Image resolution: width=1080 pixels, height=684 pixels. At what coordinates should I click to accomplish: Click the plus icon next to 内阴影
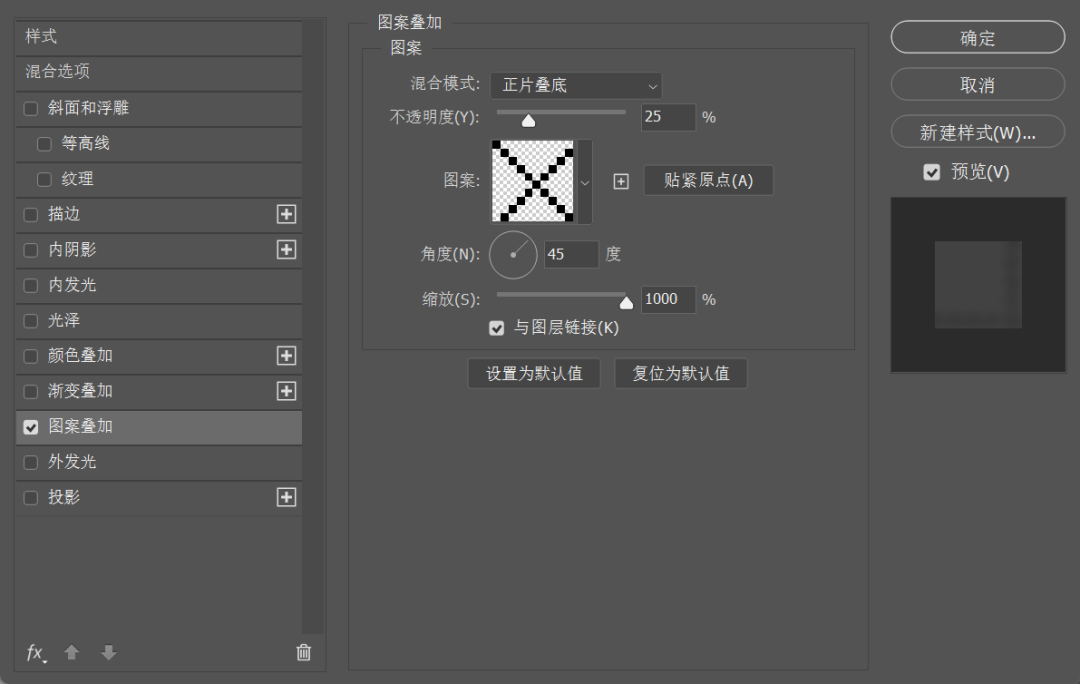288,250
